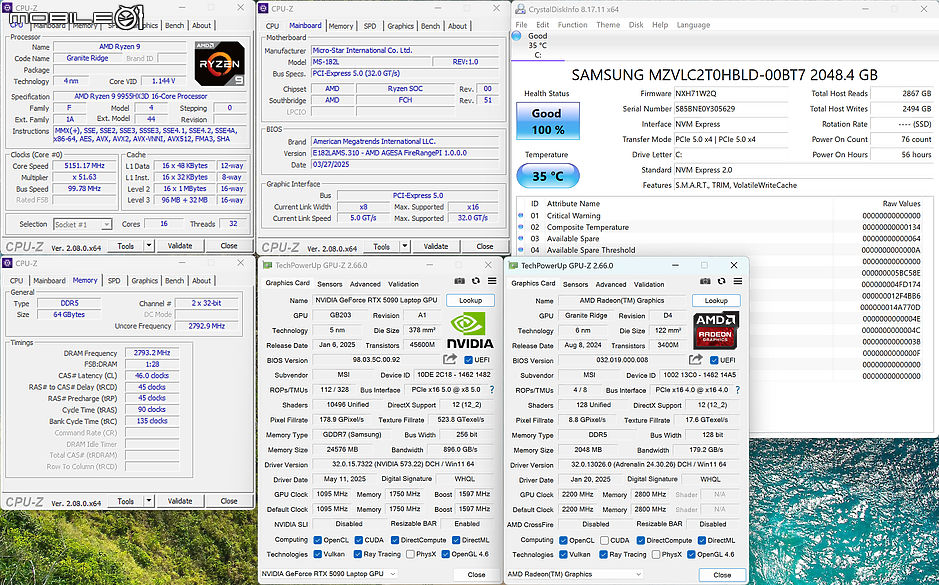Open Function menu in CrystalDiskInfo
Viewport: 939px width, 585px height.
pos(573,25)
